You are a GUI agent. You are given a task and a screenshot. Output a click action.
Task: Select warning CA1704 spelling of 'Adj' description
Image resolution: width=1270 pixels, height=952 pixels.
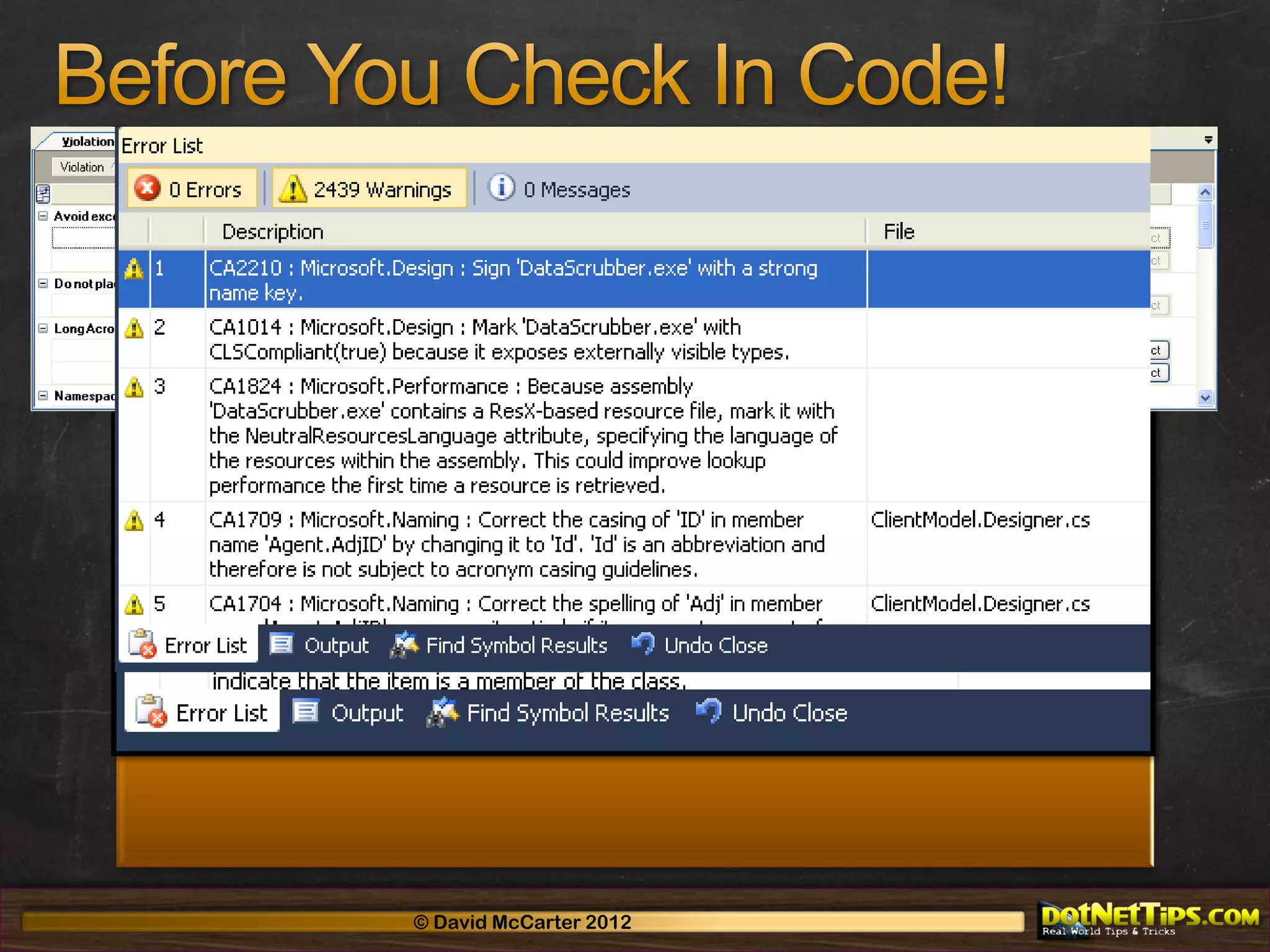(536, 605)
